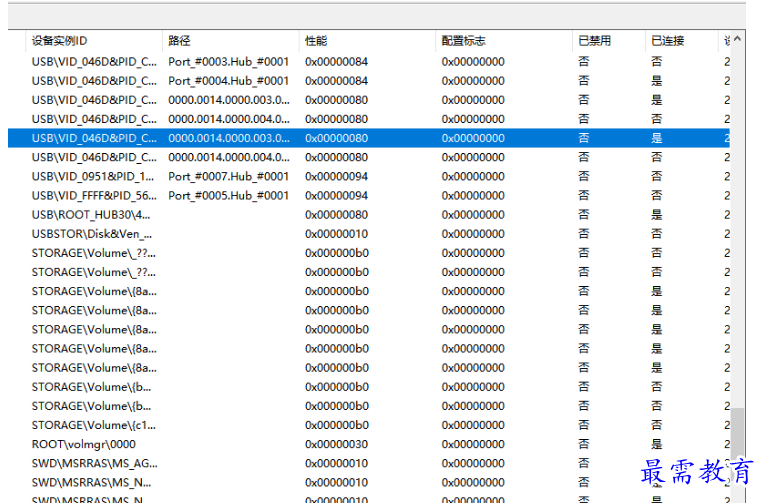Image resolution: width=762 pixels, height=503 pixels.
Task: Select device USB\VID_FFFF&PID_56...
Action: [94, 195]
